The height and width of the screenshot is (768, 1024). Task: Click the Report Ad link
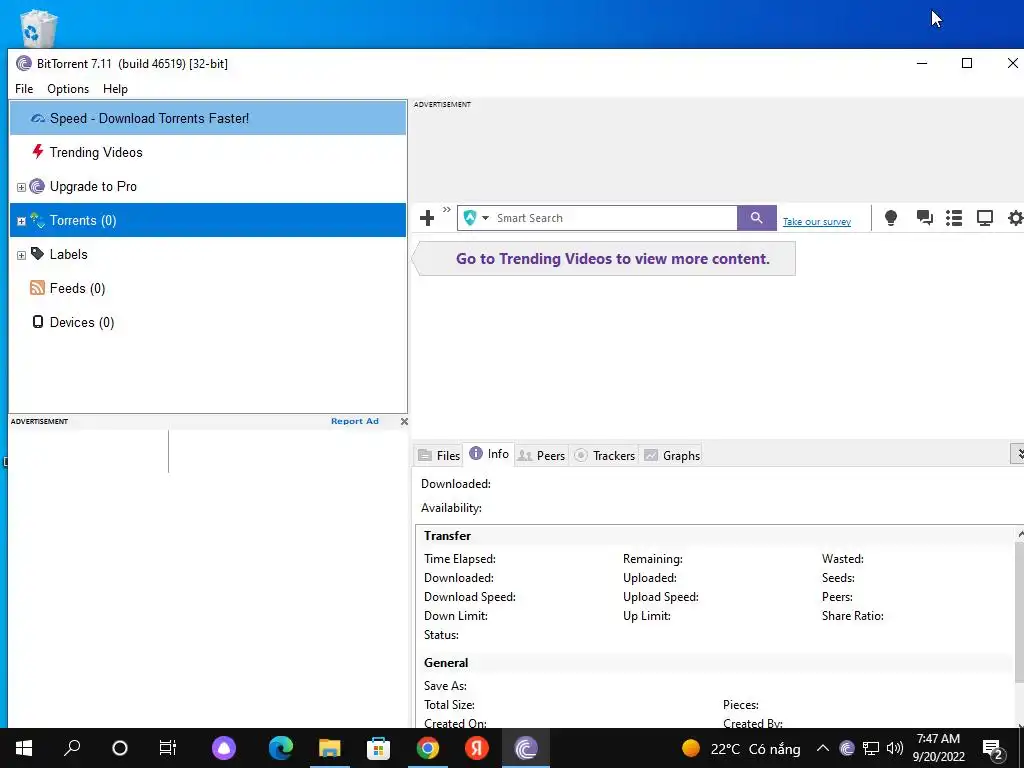(x=355, y=421)
